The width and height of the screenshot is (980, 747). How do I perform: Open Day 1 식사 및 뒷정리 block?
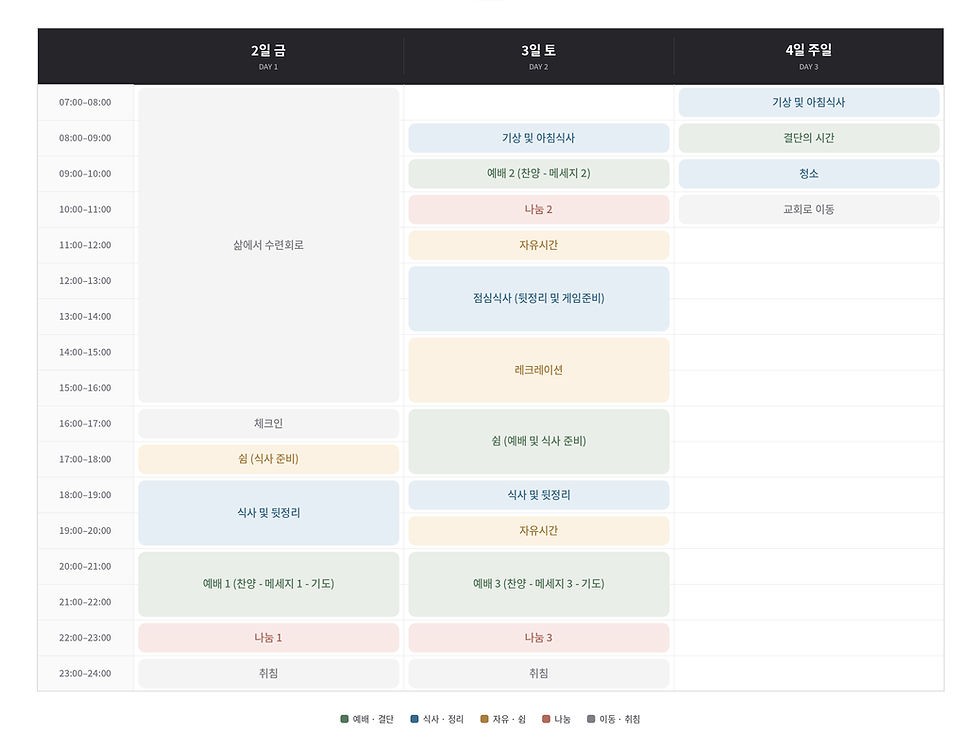coord(269,513)
